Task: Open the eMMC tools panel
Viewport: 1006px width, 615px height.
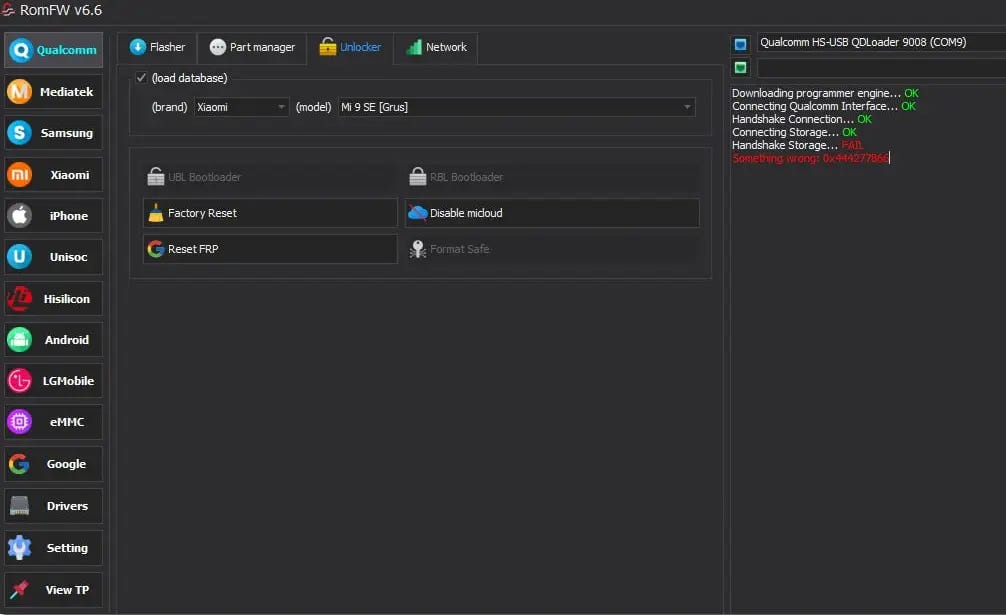Action: click(52, 421)
